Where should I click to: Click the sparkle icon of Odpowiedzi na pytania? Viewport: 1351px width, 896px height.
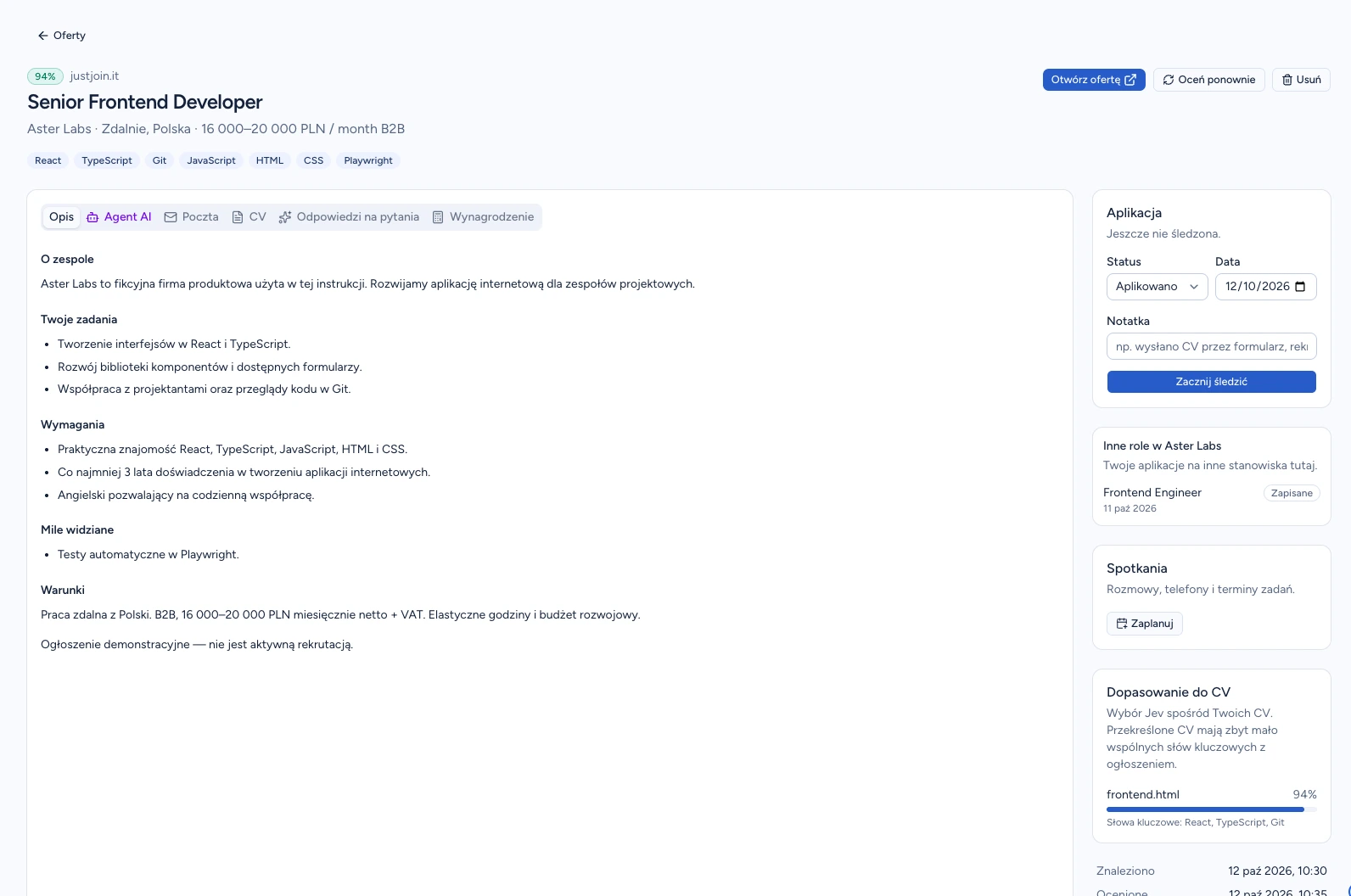[285, 217]
